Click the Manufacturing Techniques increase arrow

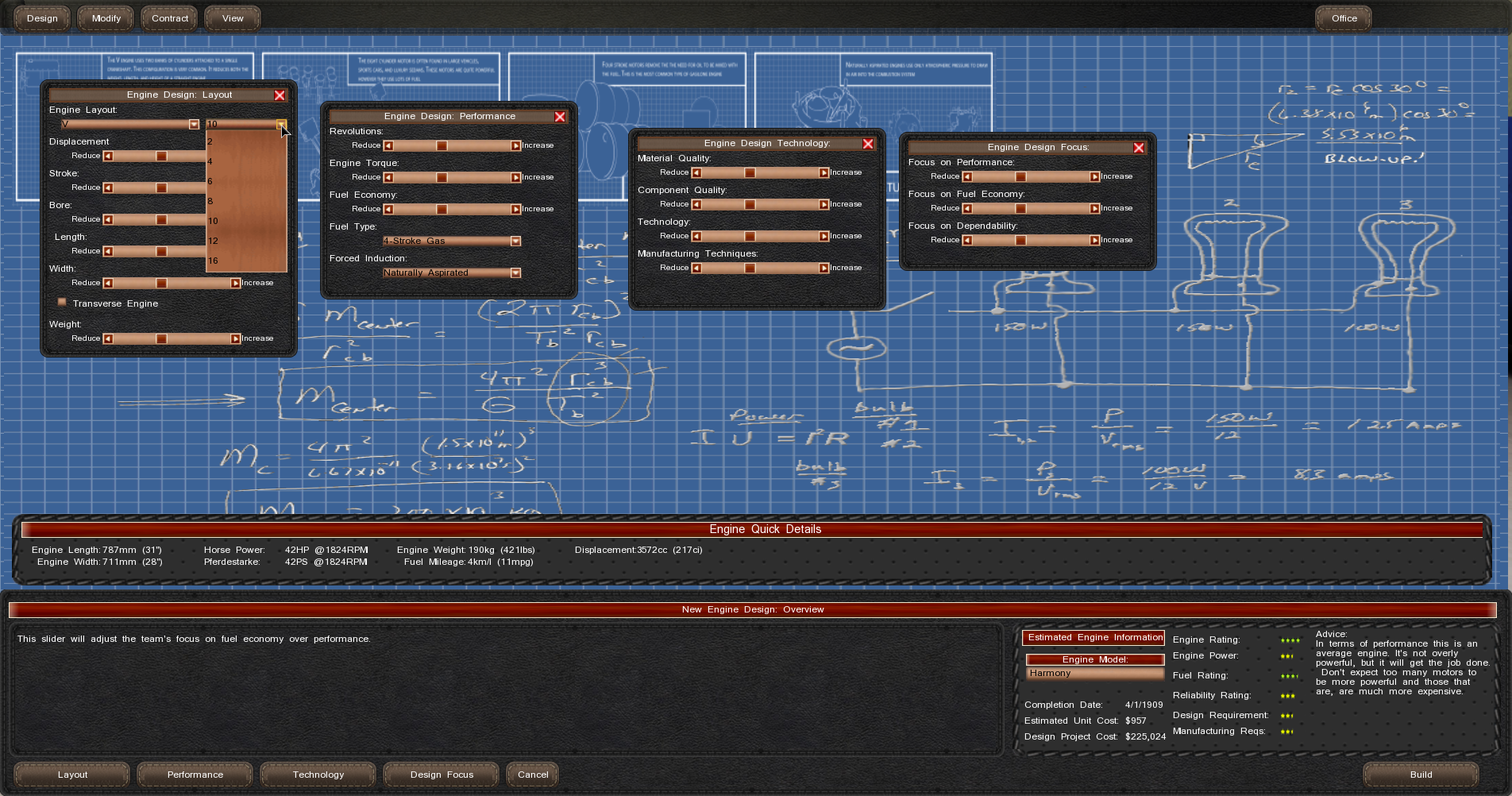click(823, 269)
